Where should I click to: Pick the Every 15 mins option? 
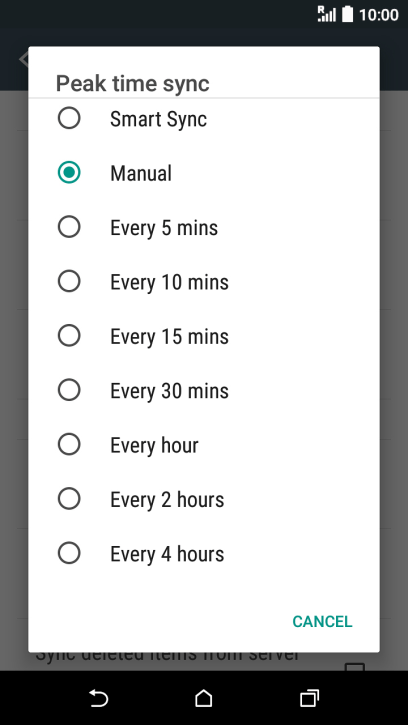coord(69,336)
